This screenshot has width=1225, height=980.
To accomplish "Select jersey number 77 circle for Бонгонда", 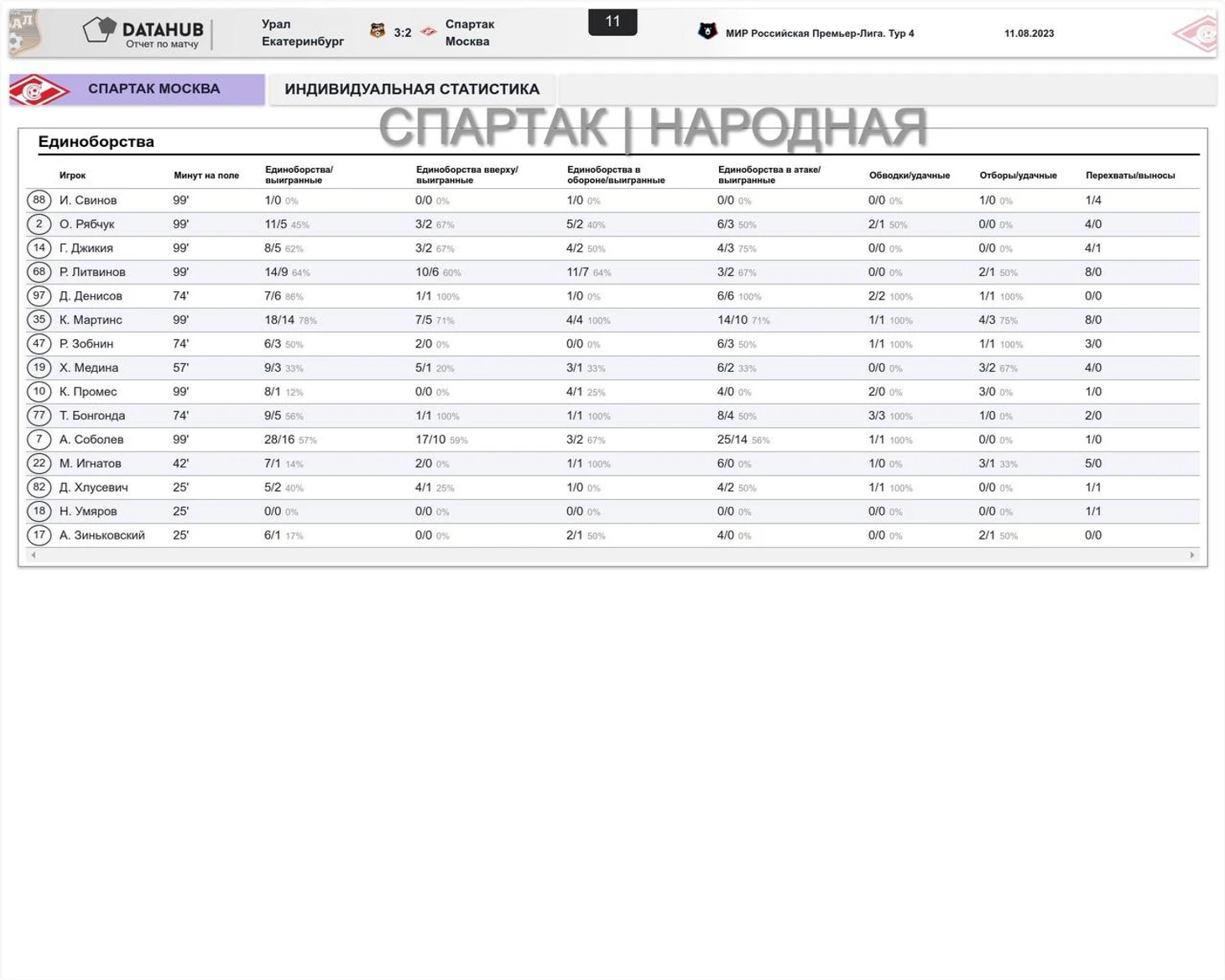I will click(39, 415).
